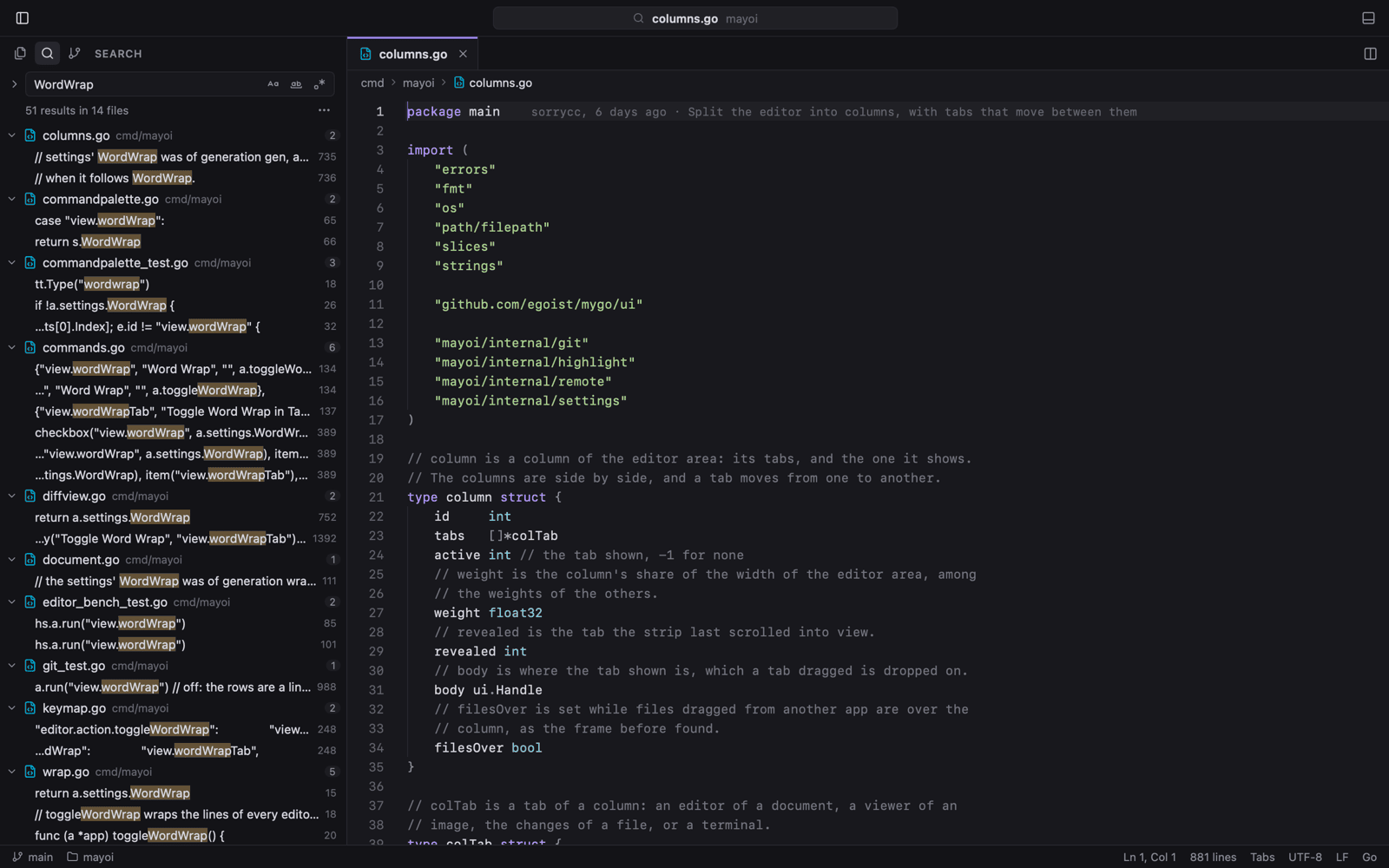Collapse commandpalette.go results group
Screen dimensions: 1389x868
coord(12,199)
